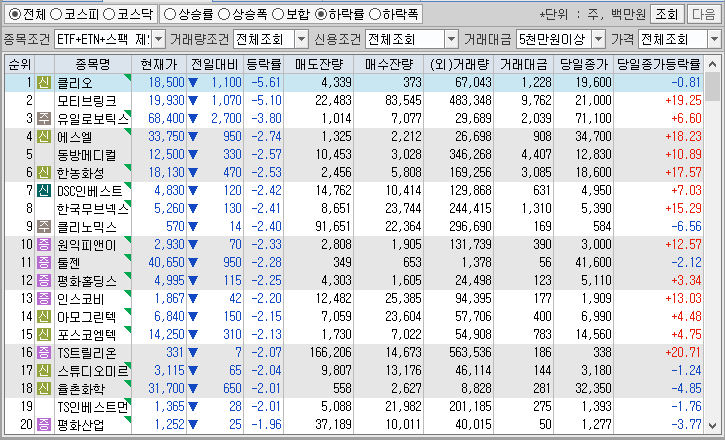Click the 41,600 closing price value
The image size is (725, 440).
click(x=593, y=263)
